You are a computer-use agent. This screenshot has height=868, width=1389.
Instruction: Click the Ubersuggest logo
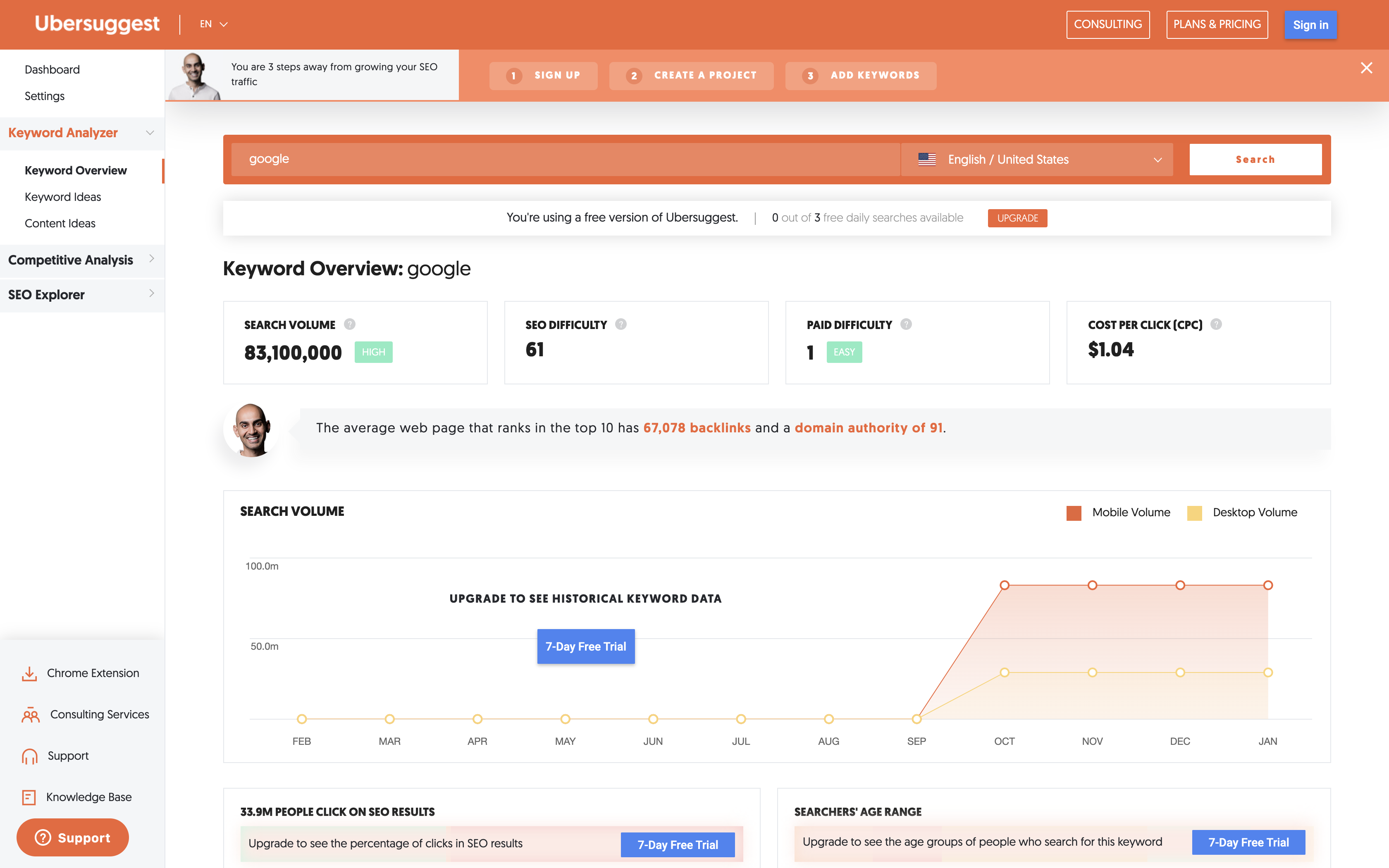point(97,24)
